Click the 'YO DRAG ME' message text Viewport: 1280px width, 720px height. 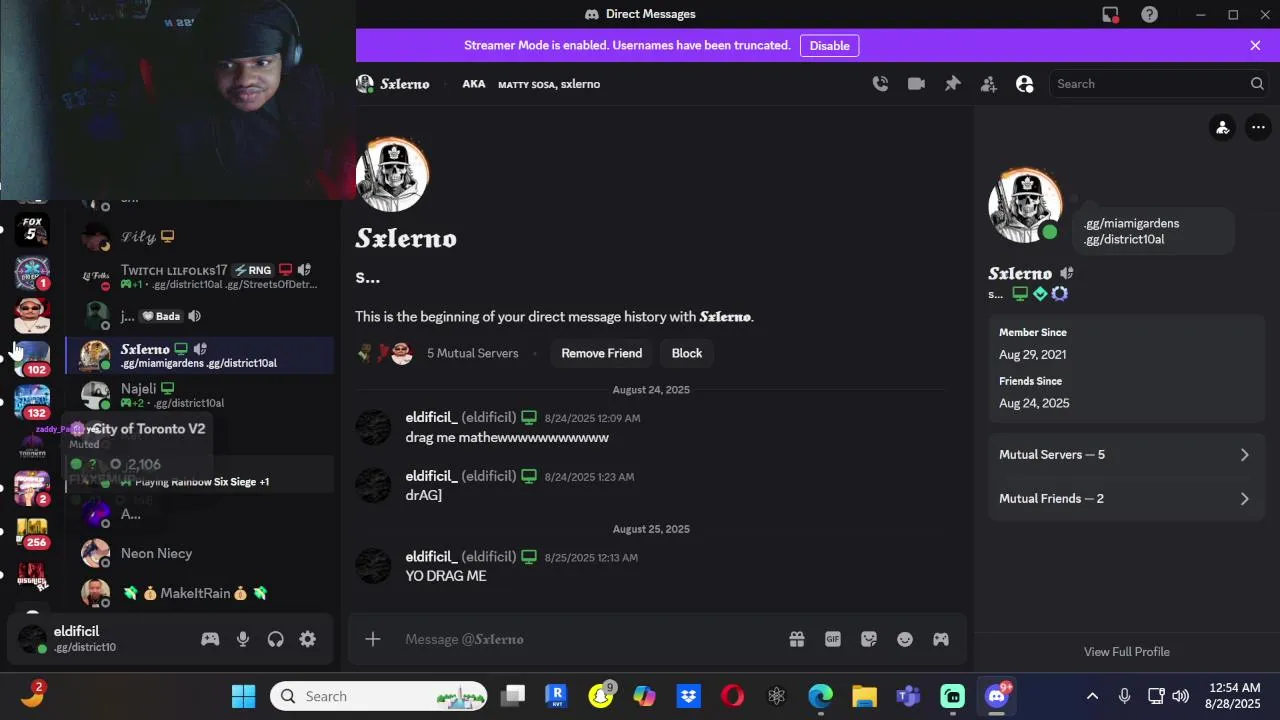coord(446,576)
